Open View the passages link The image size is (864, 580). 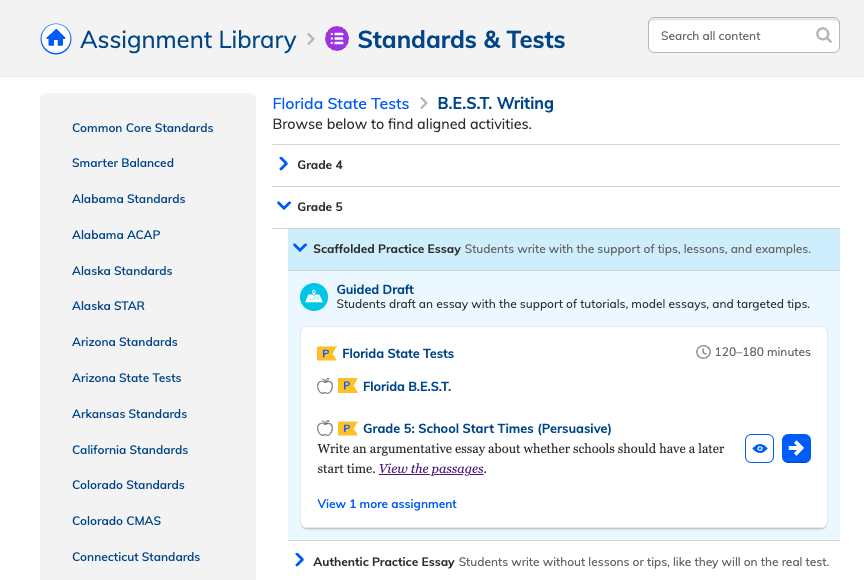431,469
